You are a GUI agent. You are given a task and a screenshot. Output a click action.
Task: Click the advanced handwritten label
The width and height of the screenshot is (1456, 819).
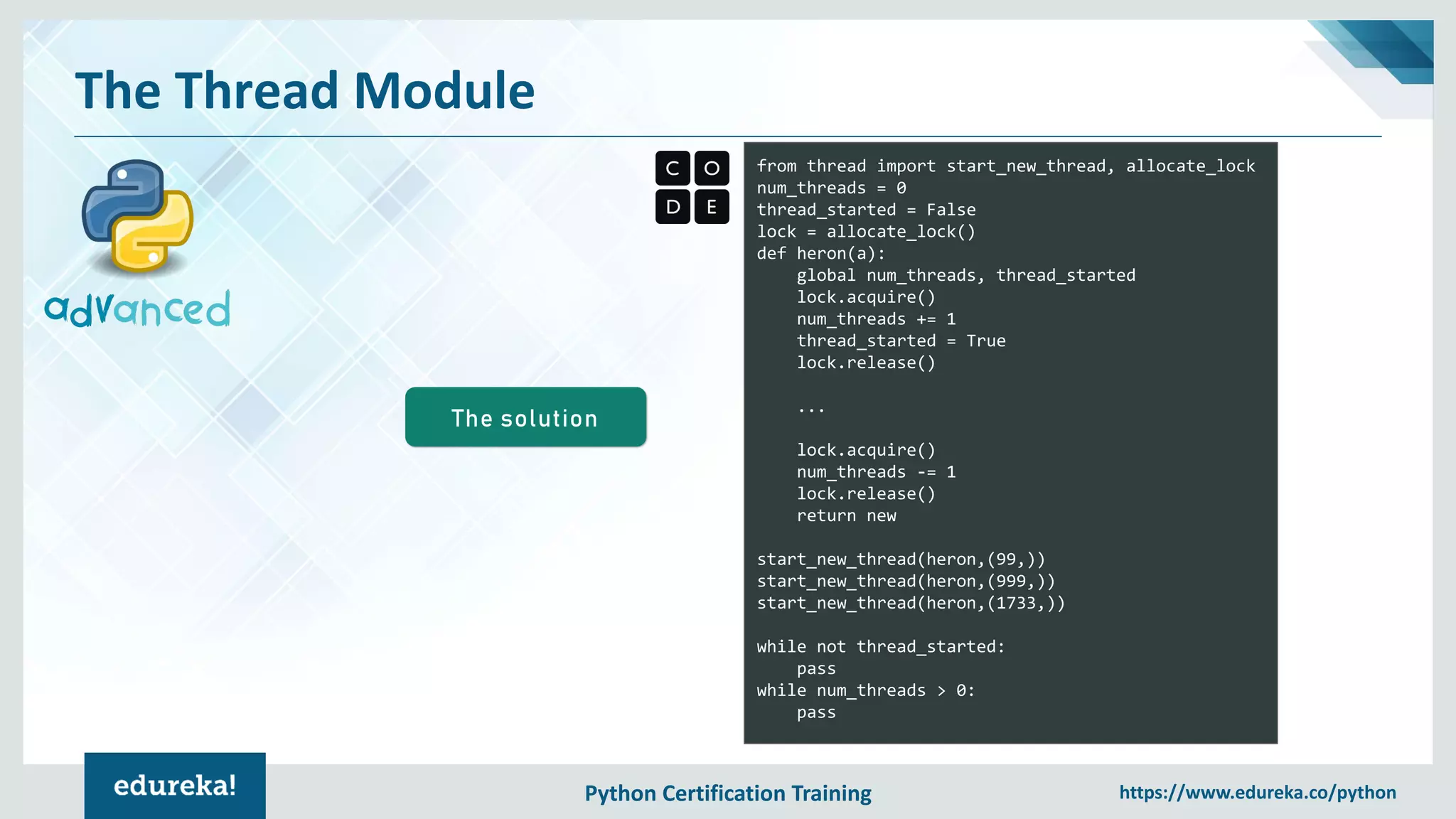(x=138, y=310)
